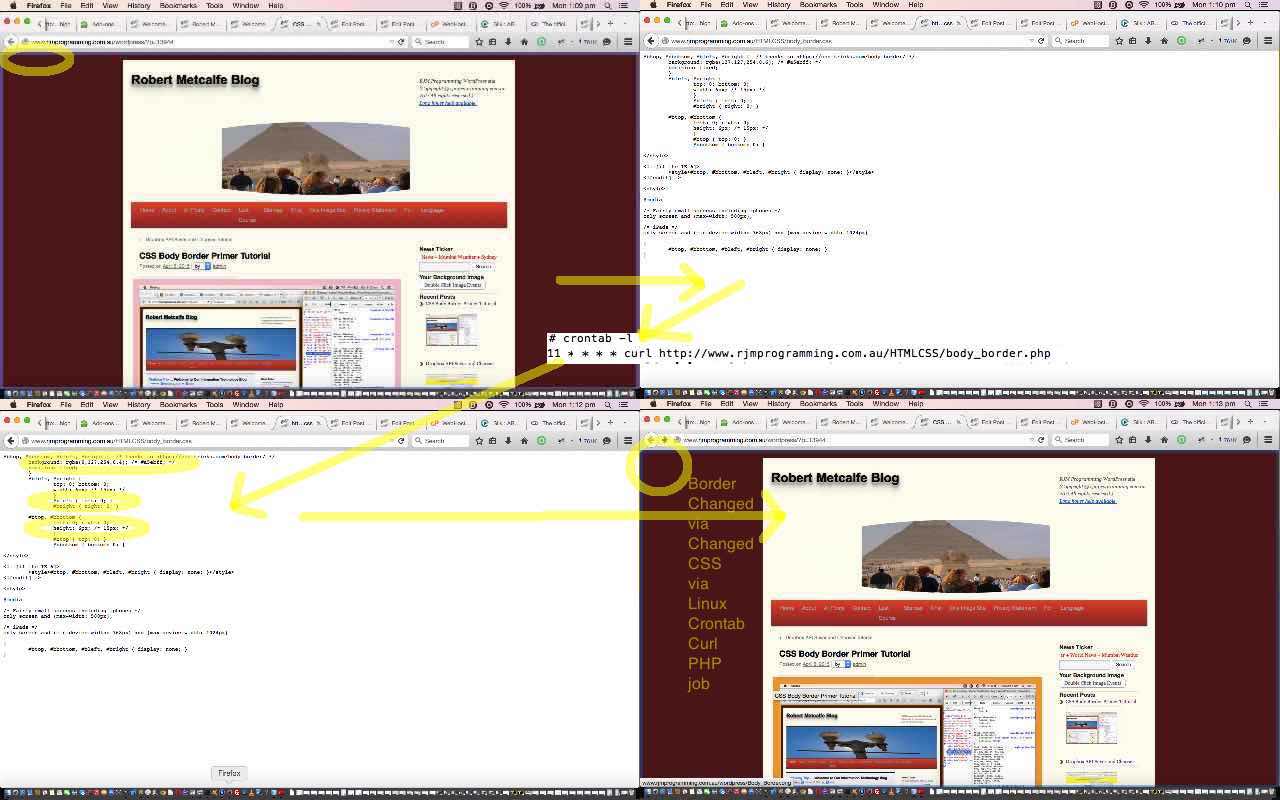Click the pyramid header image in top-left page
Viewport: 1280px width, 800px height.
[315, 158]
